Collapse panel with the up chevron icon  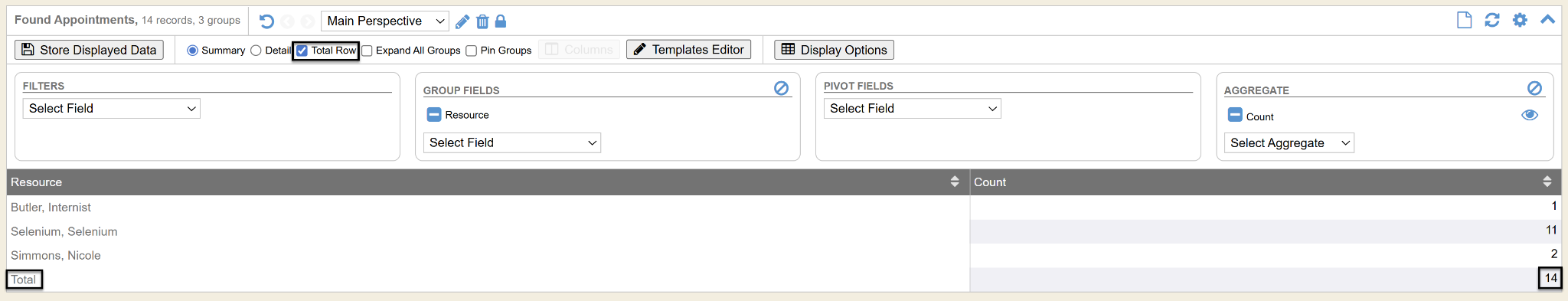click(1547, 20)
